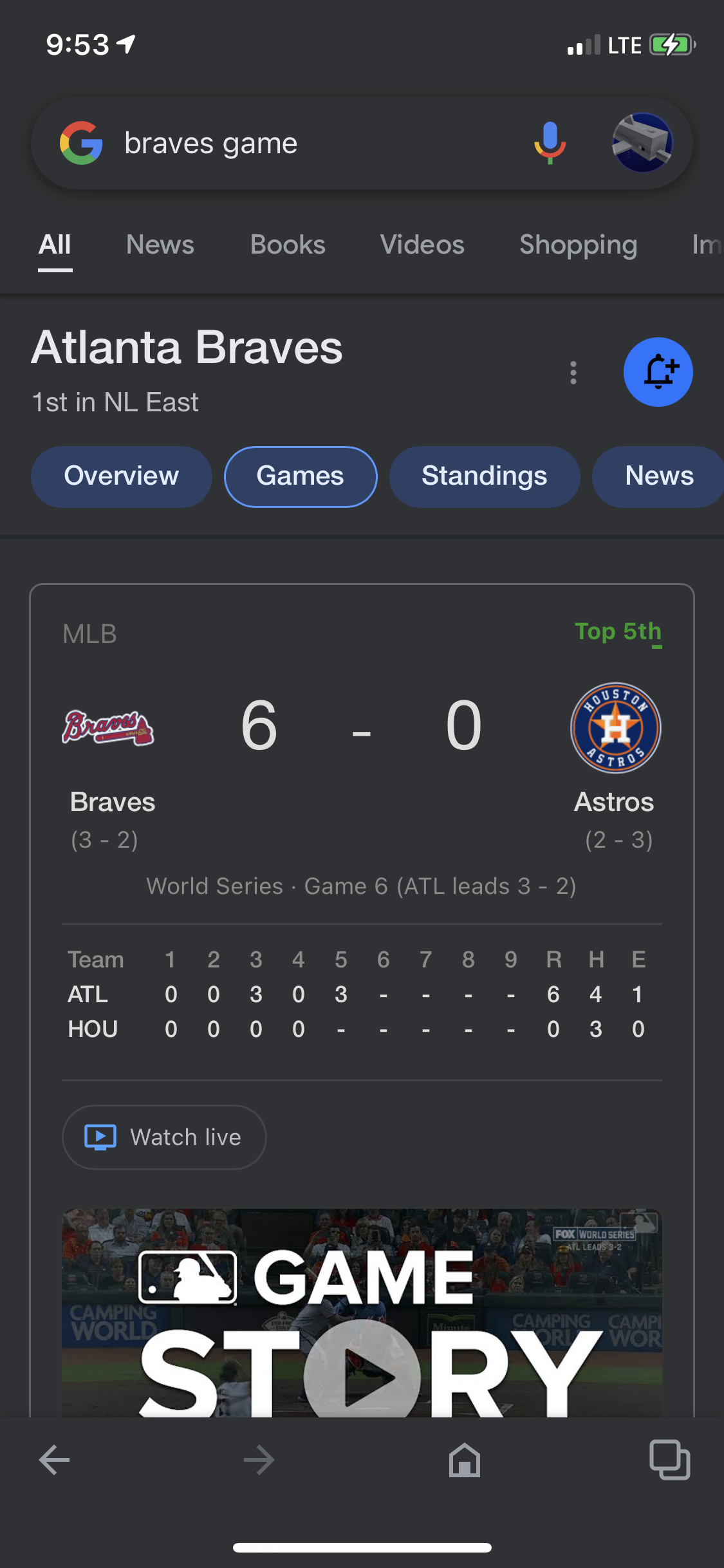
Task: Go back with the browser back arrow
Action: point(55,1460)
